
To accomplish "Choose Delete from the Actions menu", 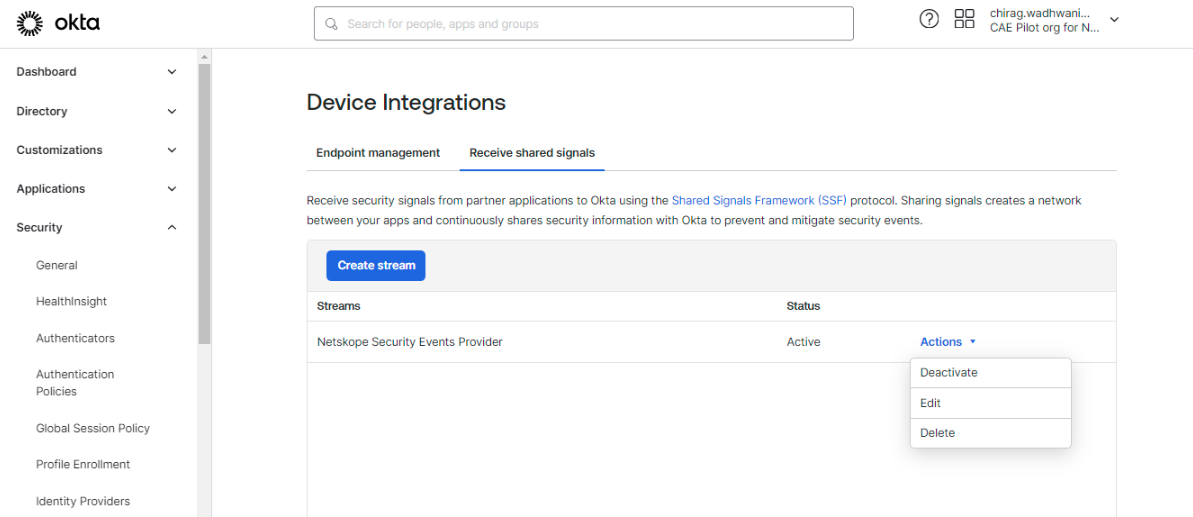I will point(991,433).
